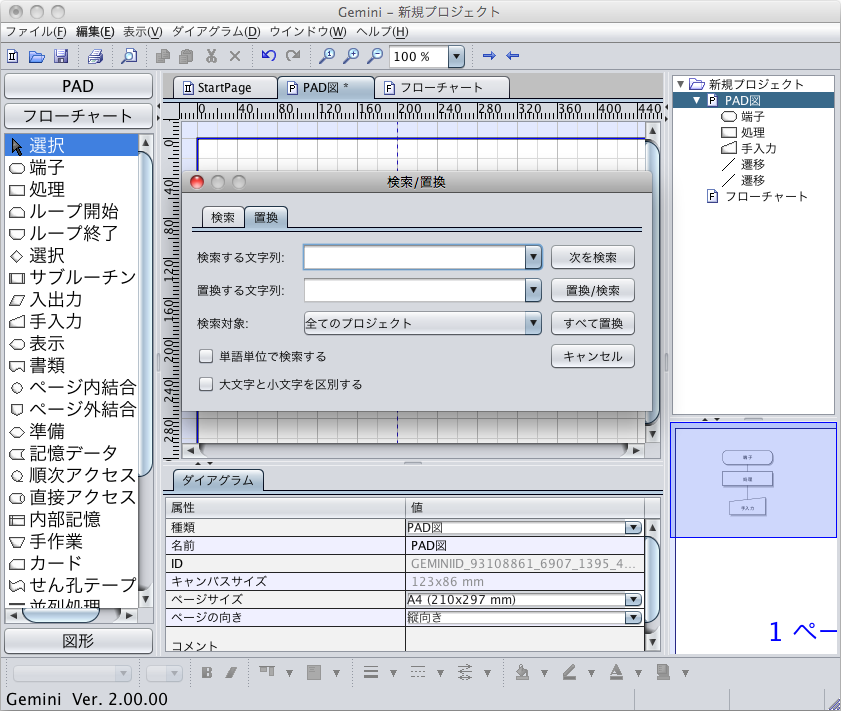The height and width of the screenshot is (711, 841).
Task: Open the ページサイズ A4 dropdown
Action: (633, 599)
